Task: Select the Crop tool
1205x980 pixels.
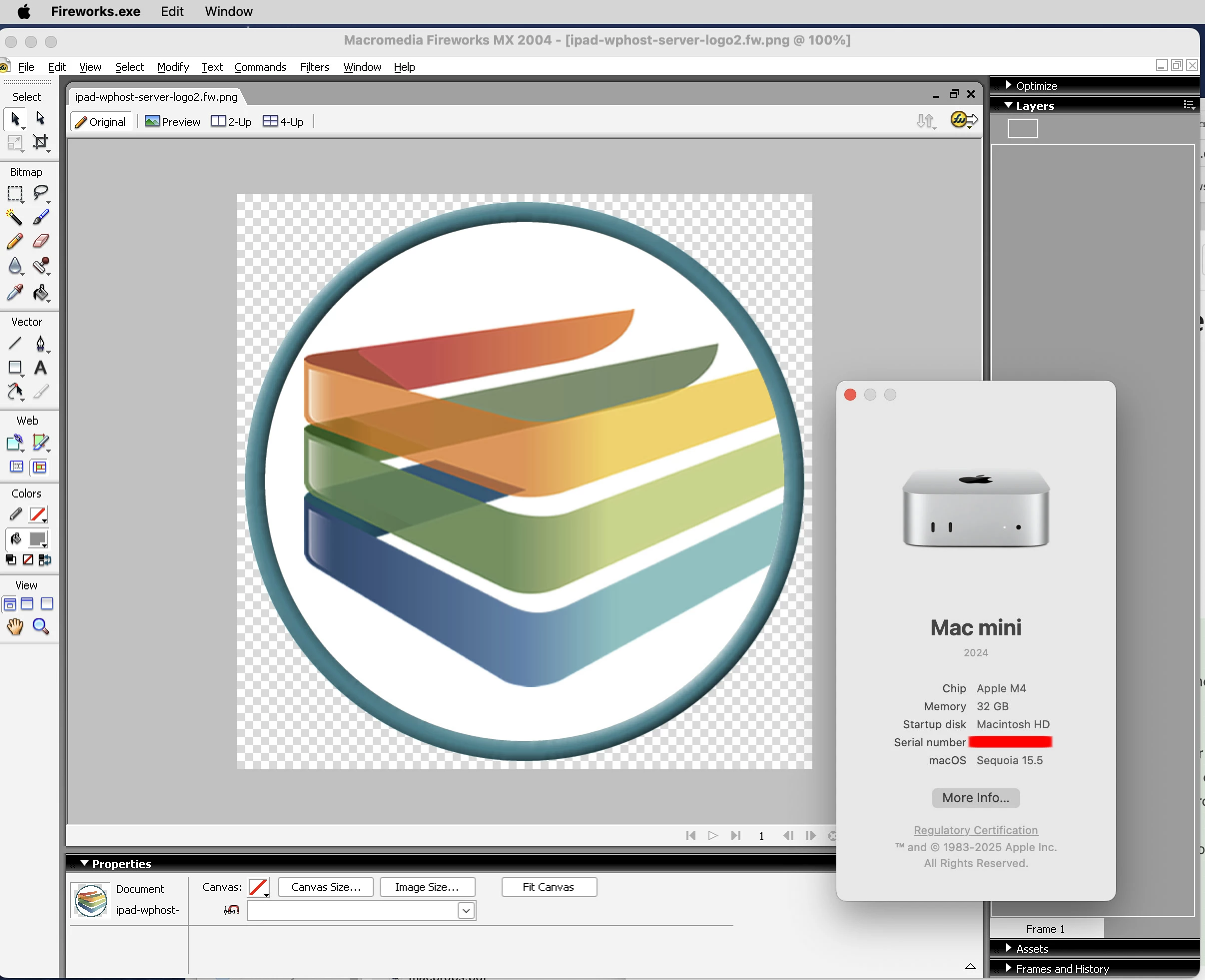Action: pos(40,142)
